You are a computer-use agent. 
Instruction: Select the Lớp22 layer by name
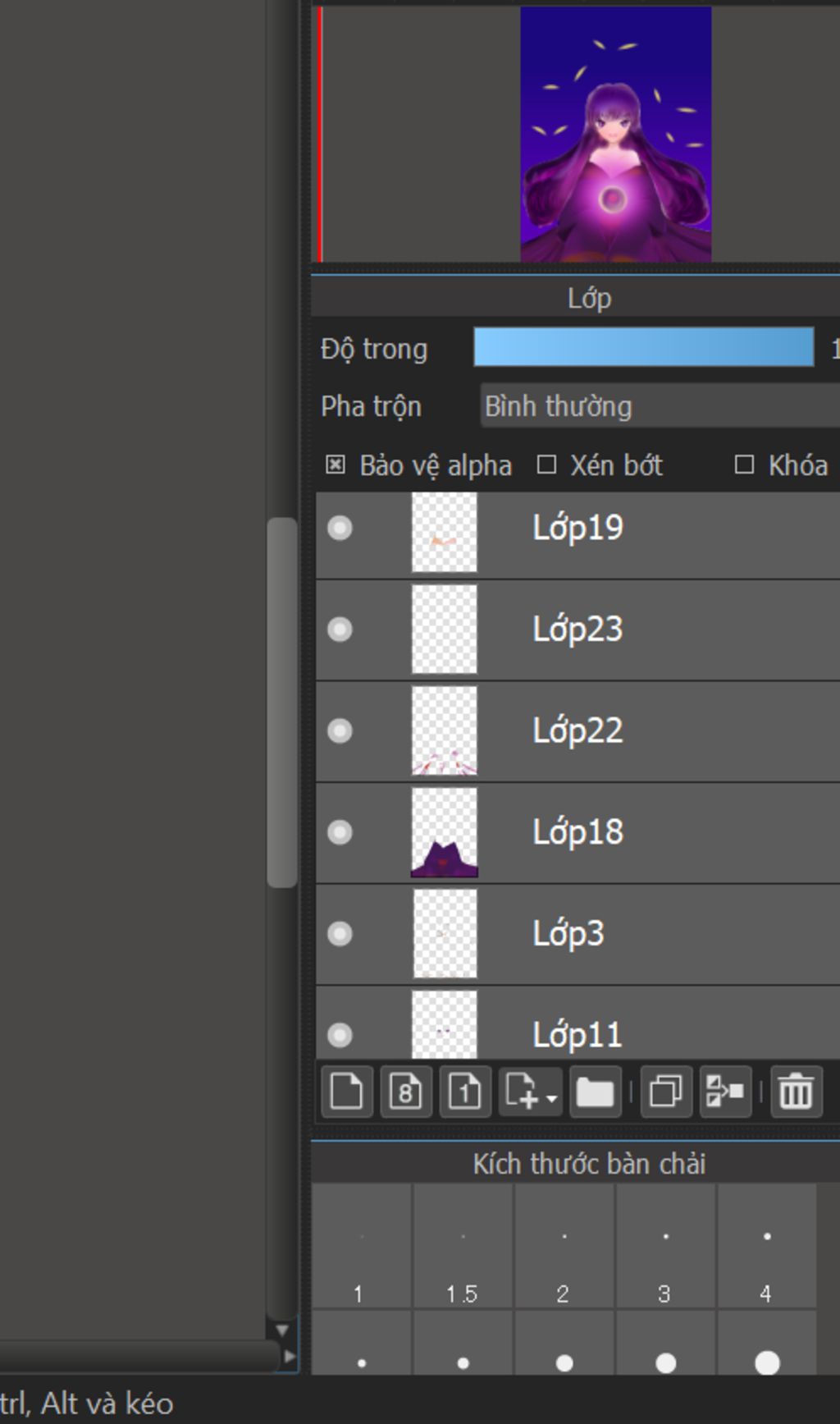point(577,730)
